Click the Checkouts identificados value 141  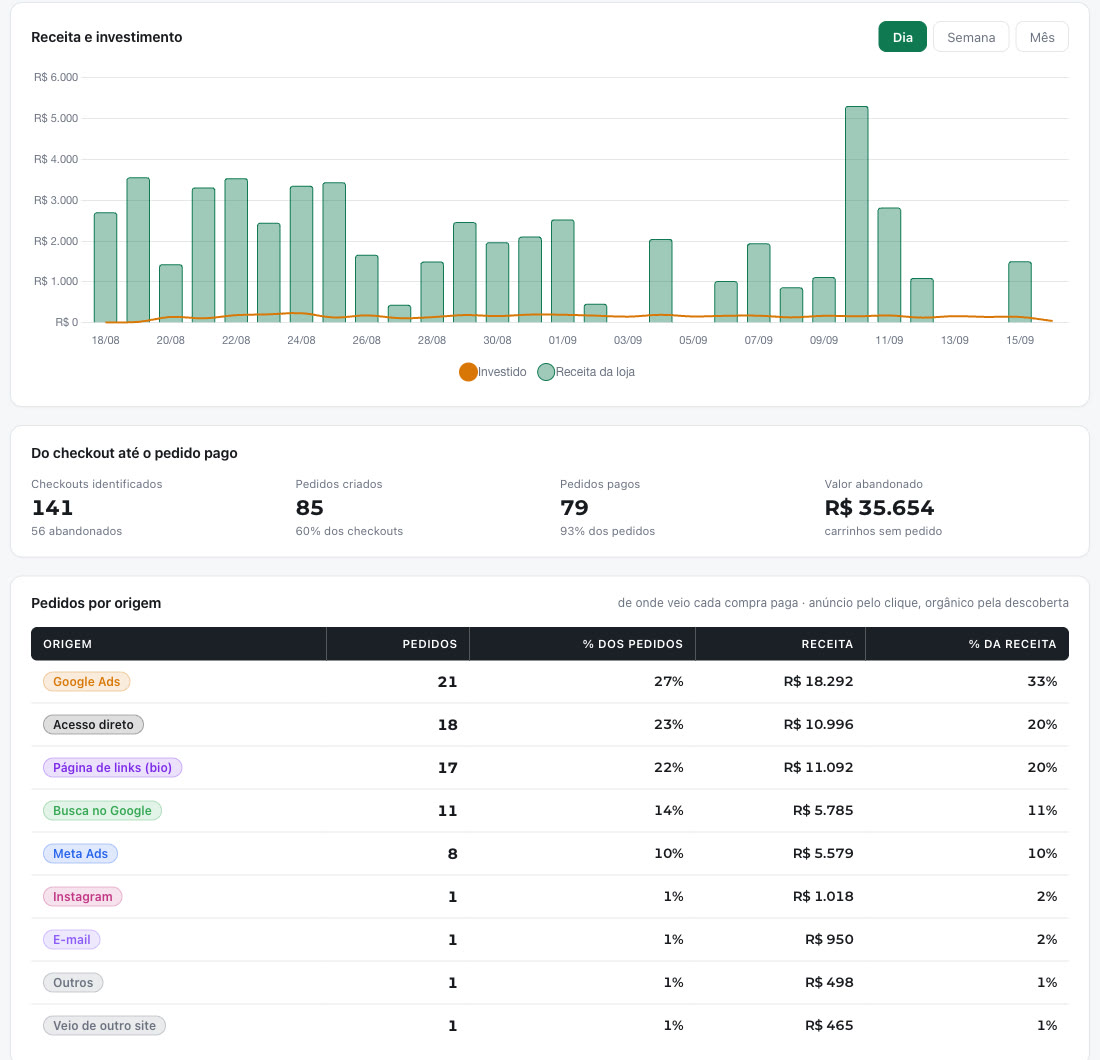click(x=52, y=508)
